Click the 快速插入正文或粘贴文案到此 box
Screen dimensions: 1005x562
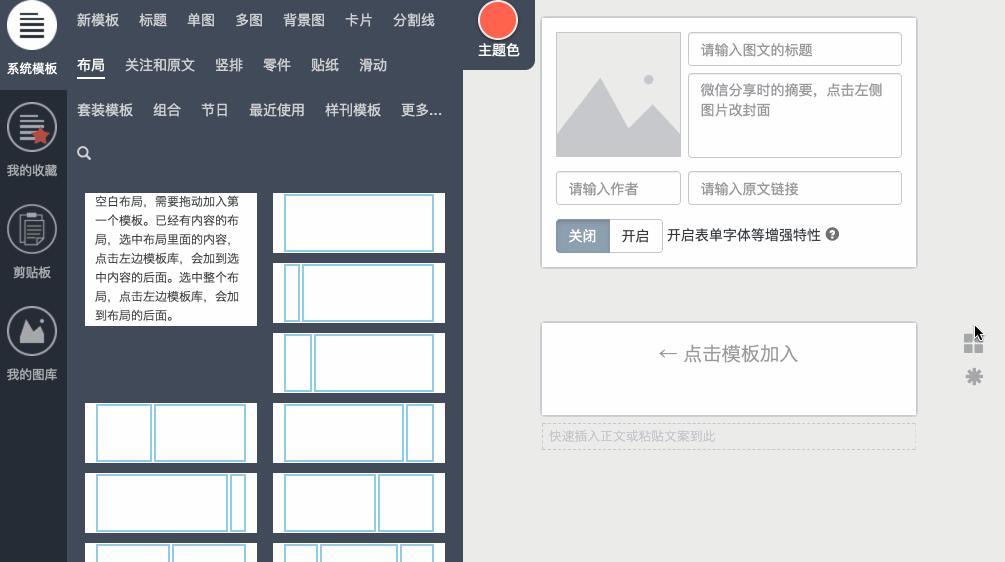tap(729, 436)
